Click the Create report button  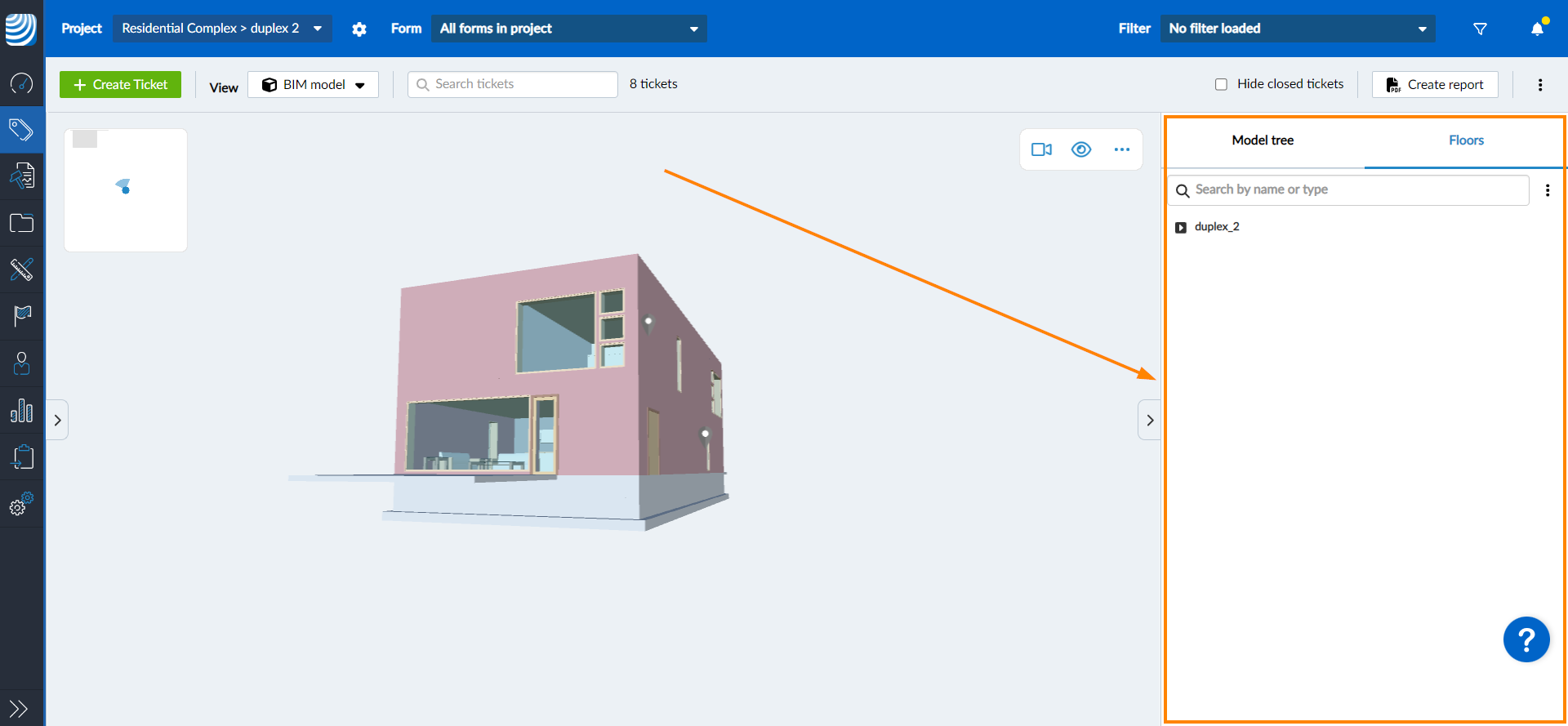pyautogui.click(x=1435, y=85)
